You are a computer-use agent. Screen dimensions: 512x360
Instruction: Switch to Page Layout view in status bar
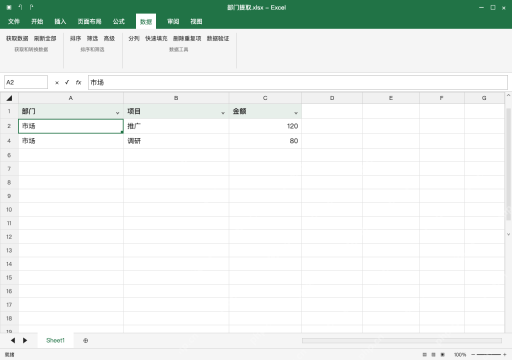tap(433, 355)
